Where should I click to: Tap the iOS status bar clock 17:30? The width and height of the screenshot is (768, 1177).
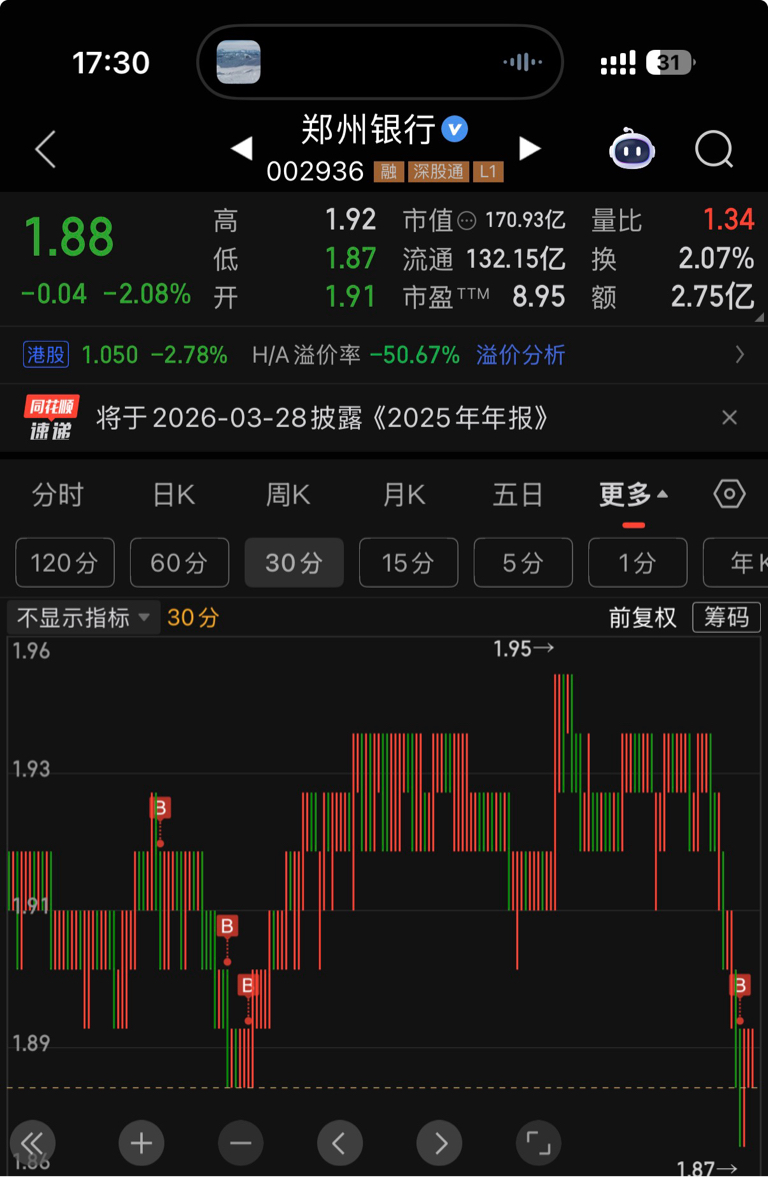click(110, 63)
